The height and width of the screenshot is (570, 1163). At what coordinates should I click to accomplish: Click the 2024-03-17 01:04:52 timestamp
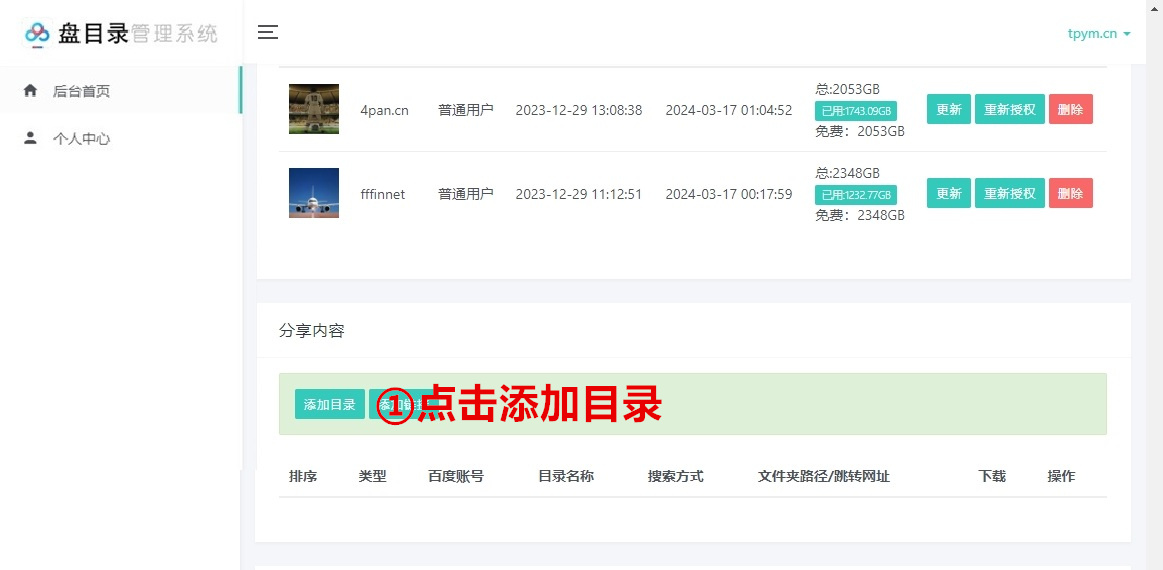[x=728, y=110]
